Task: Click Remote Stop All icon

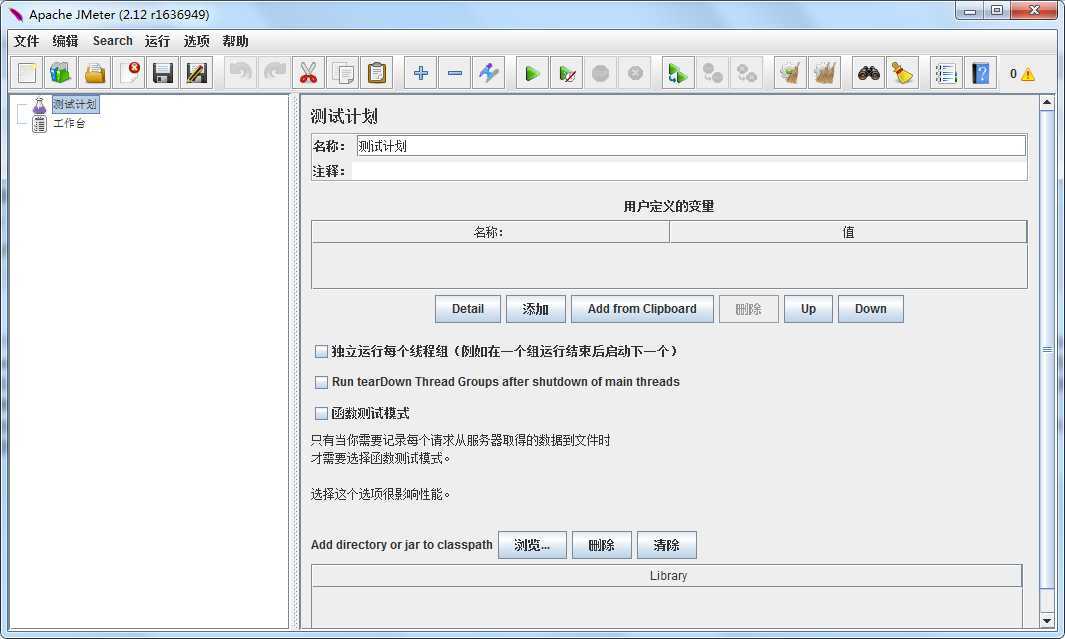Action: [x=712, y=73]
